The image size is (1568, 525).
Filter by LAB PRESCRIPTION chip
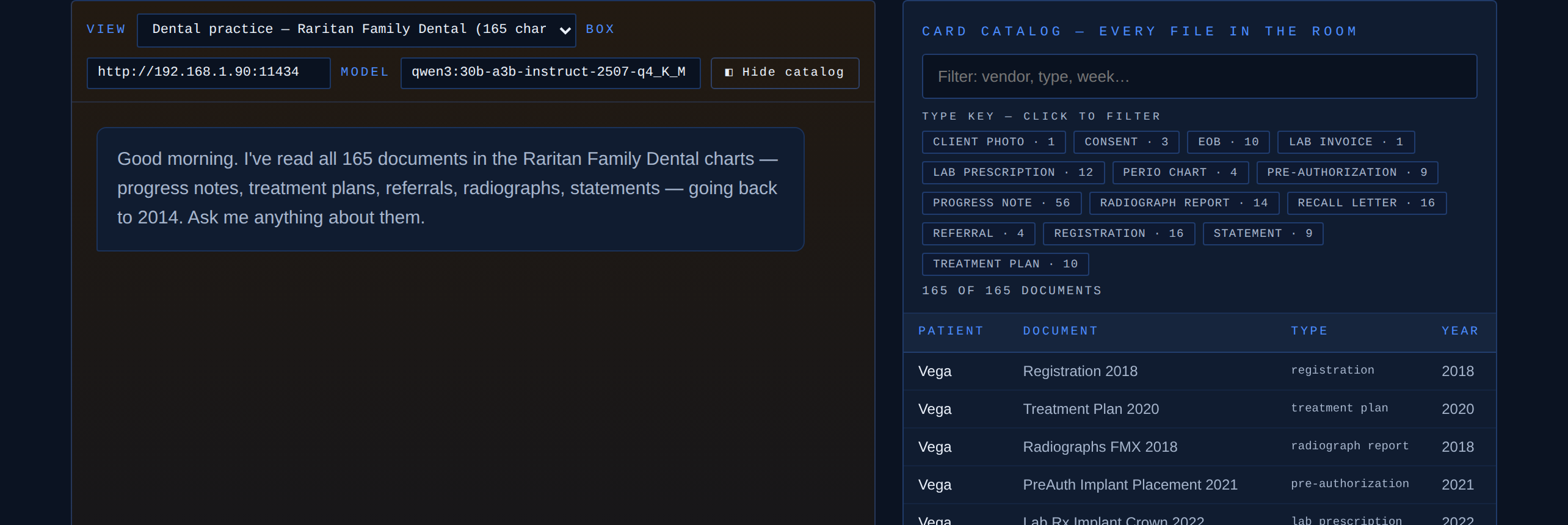tap(1013, 173)
